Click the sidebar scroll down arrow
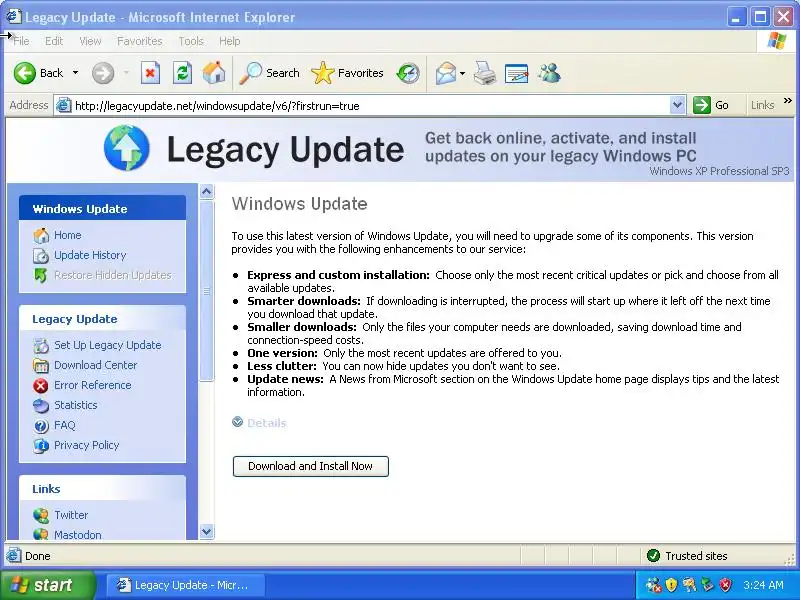This screenshot has width=800, height=600. (x=206, y=532)
